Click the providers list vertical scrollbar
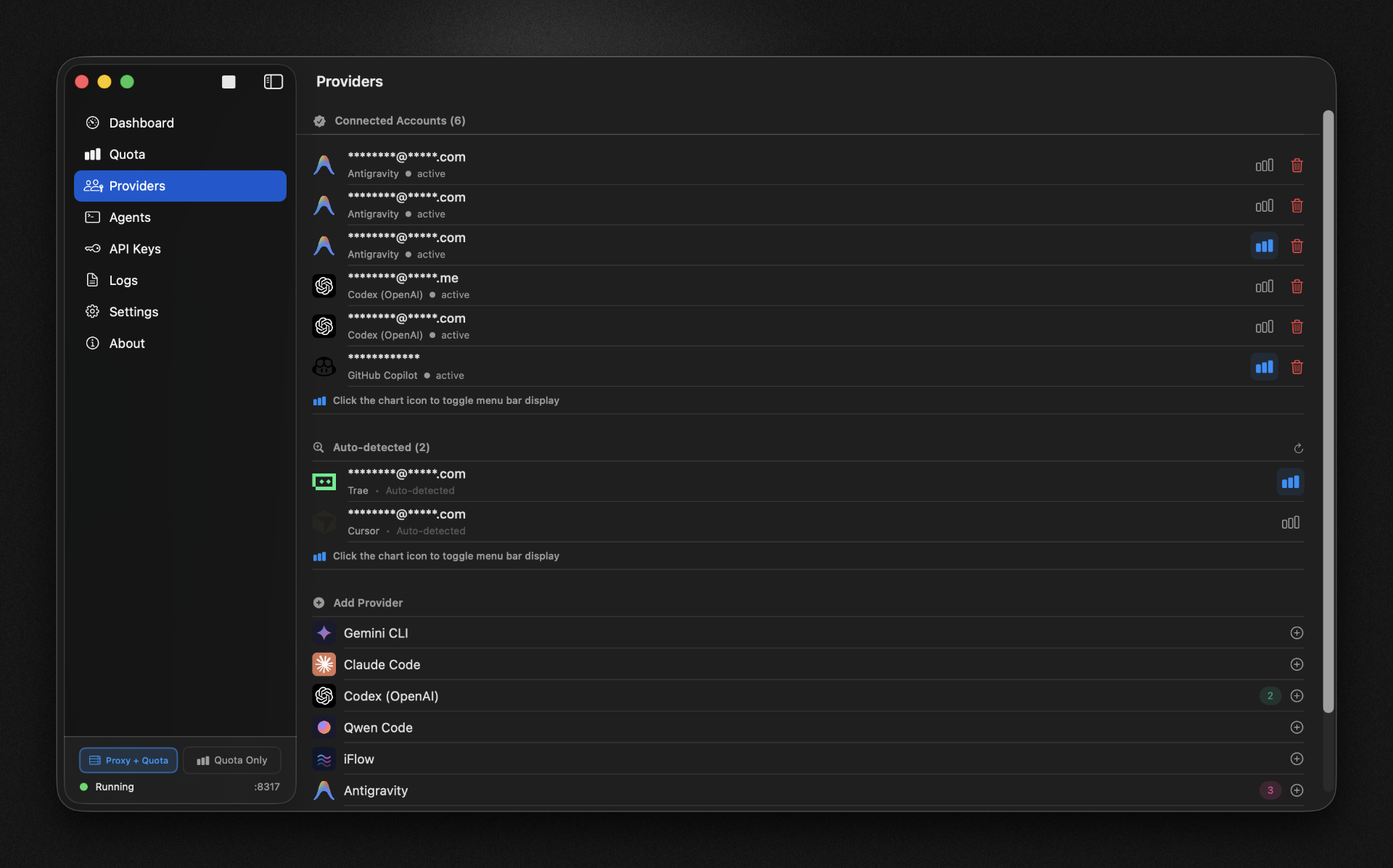Image resolution: width=1393 pixels, height=868 pixels. pos(1328,410)
